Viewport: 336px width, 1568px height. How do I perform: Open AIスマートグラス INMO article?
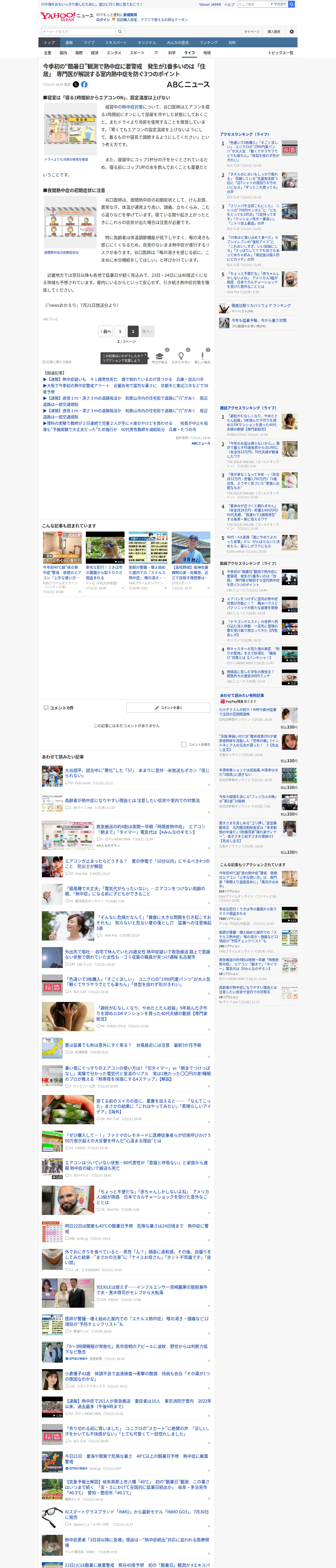coord(137,1514)
